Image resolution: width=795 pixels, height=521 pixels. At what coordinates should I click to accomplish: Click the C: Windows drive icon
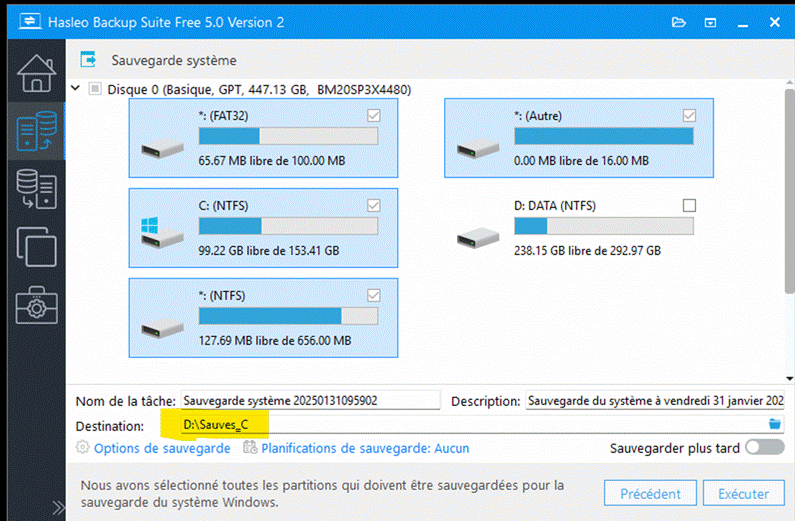pyautogui.click(x=162, y=233)
